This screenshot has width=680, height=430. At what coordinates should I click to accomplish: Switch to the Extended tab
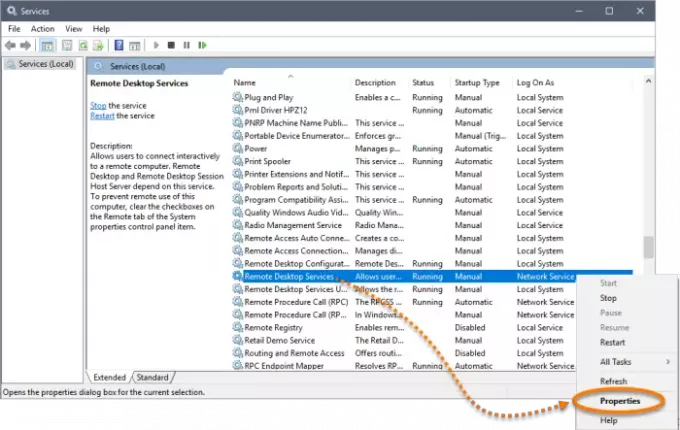[x=109, y=378]
